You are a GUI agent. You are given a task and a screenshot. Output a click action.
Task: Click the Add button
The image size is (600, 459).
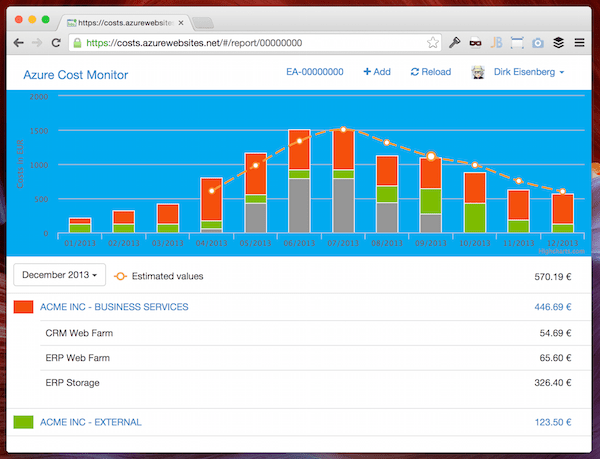[x=377, y=72]
